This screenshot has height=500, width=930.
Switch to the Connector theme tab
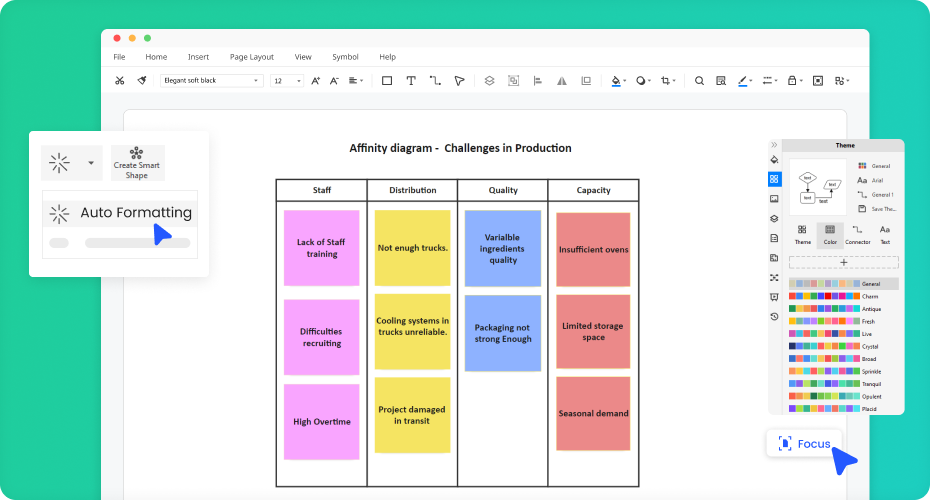857,235
